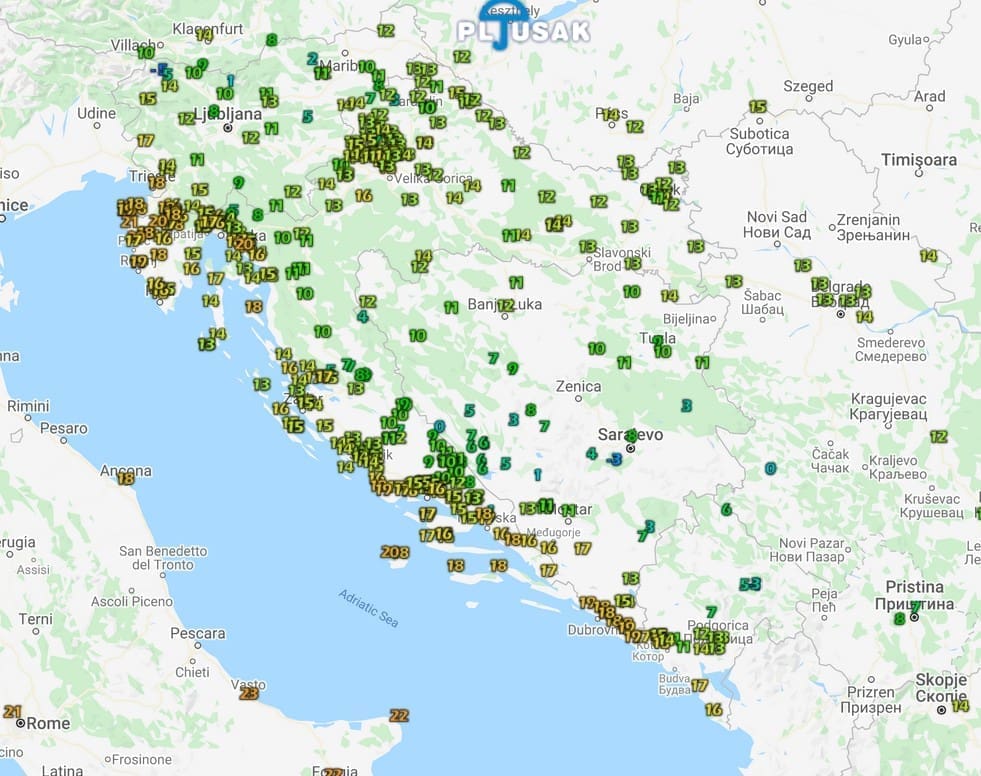This screenshot has width=981, height=776.
Task: Click the 16 marker south of Budva
Action: tap(713, 709)
